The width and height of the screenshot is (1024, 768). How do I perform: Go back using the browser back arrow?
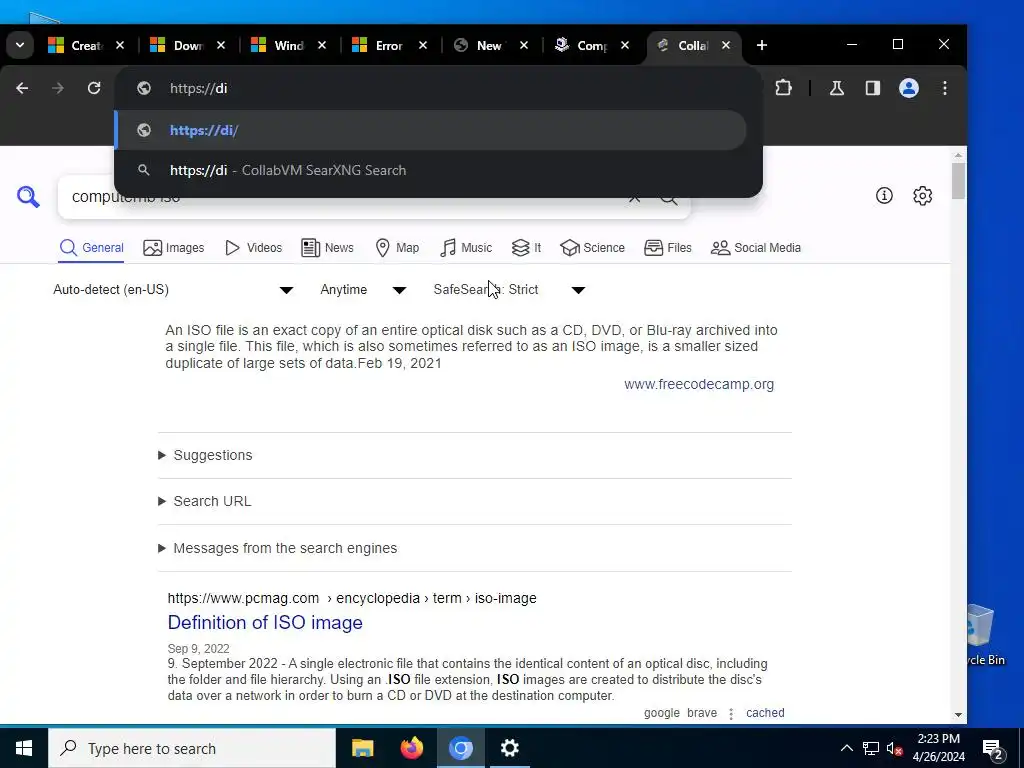22,88
